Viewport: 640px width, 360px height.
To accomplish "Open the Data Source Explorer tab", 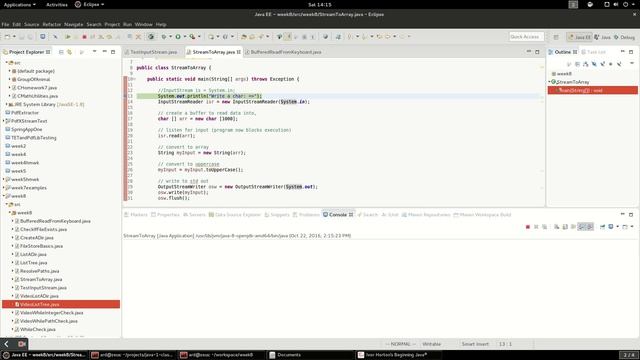I will [x=235, y=215].
